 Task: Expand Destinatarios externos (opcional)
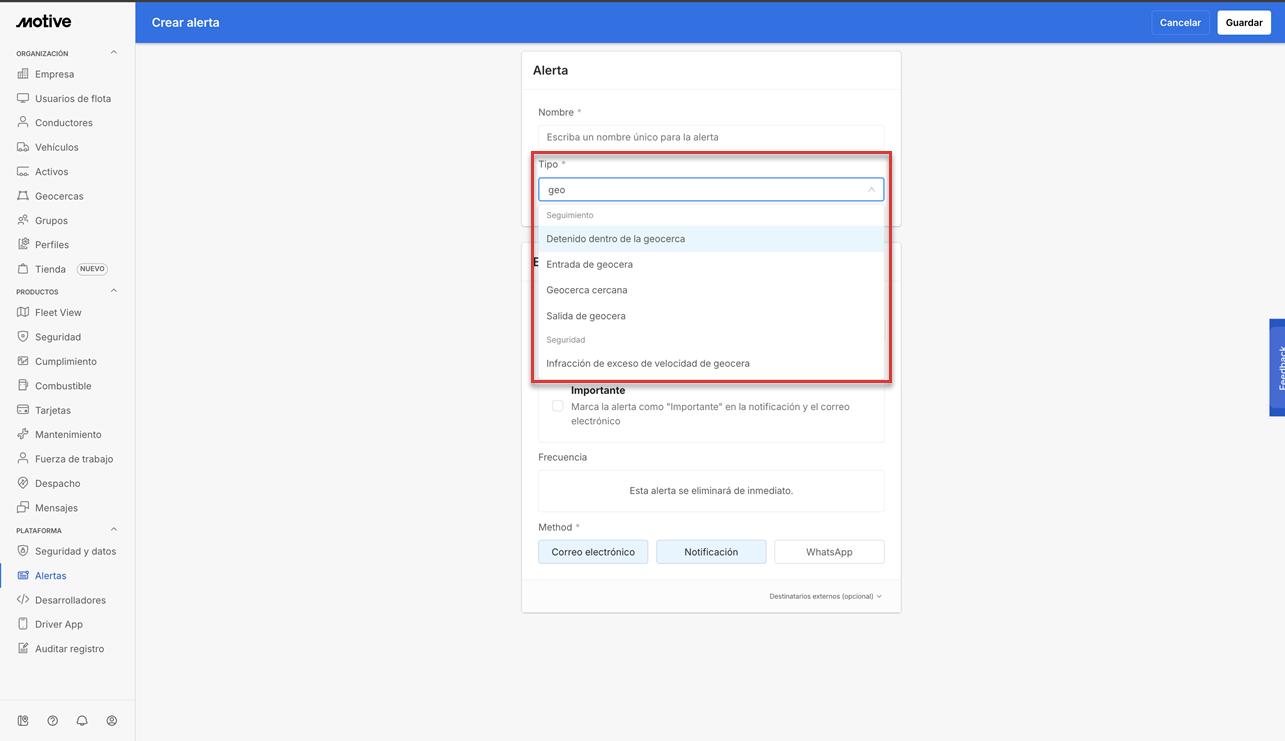[825, 596]
